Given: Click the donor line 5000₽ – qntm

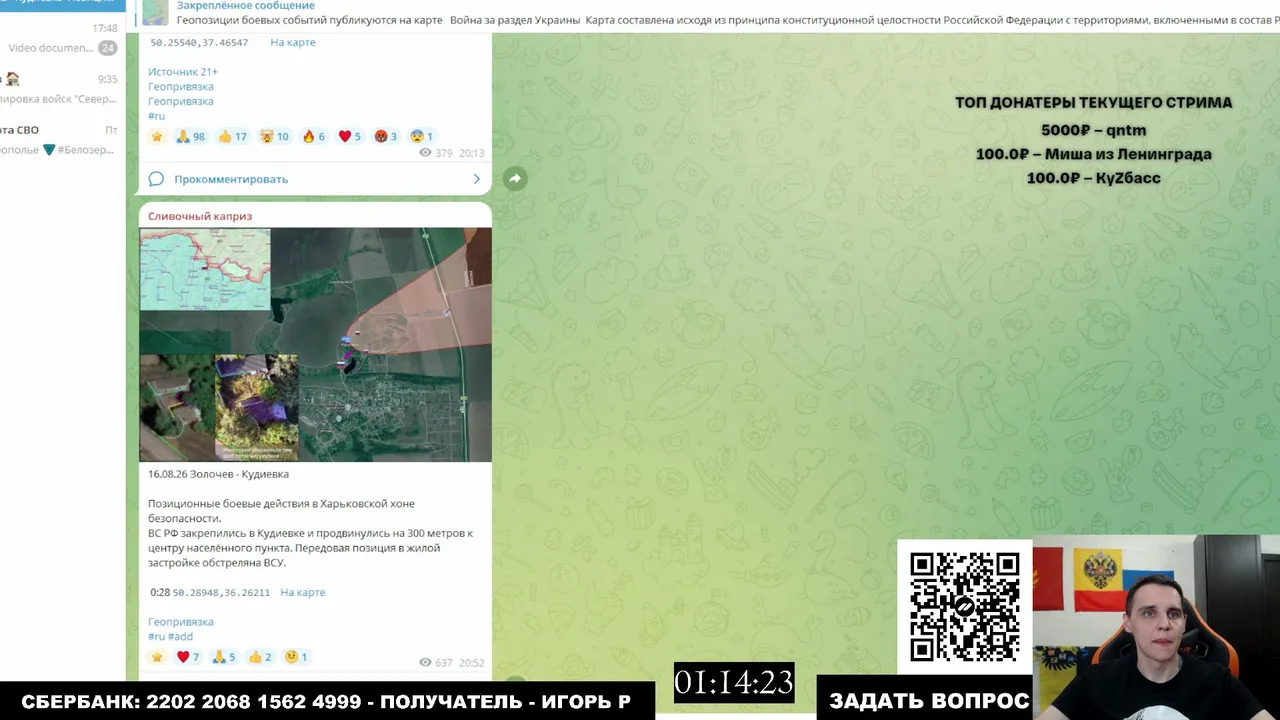Looking at the screenshot, I should pyautogui.click(x=1094, y=130).
